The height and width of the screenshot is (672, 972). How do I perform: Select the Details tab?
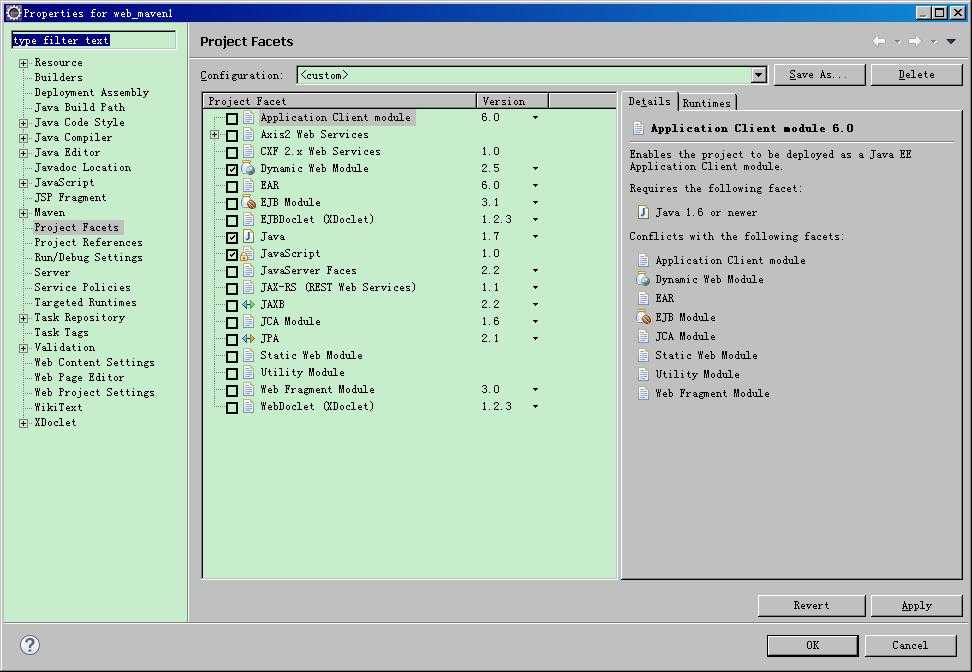(x=650, y=101)
